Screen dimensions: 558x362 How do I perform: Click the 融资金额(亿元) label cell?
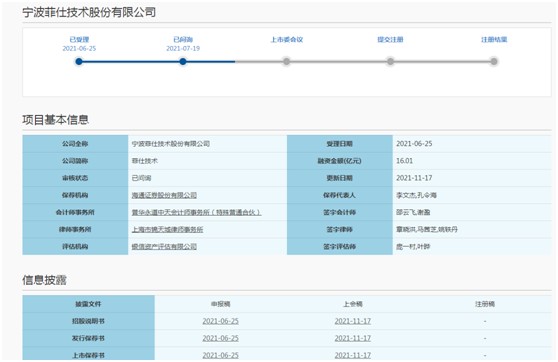point(340,161)
